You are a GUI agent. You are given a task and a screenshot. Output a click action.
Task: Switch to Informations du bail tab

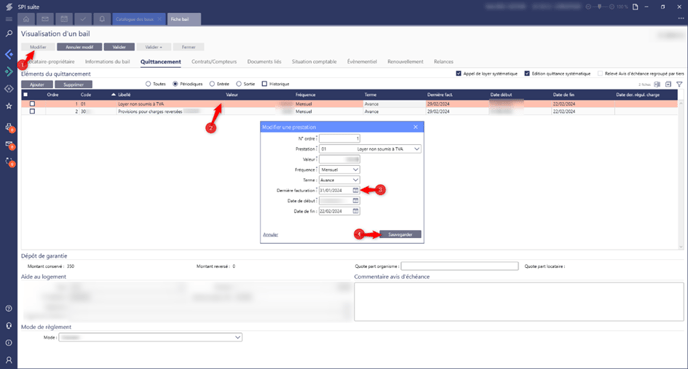click(108, 61)
